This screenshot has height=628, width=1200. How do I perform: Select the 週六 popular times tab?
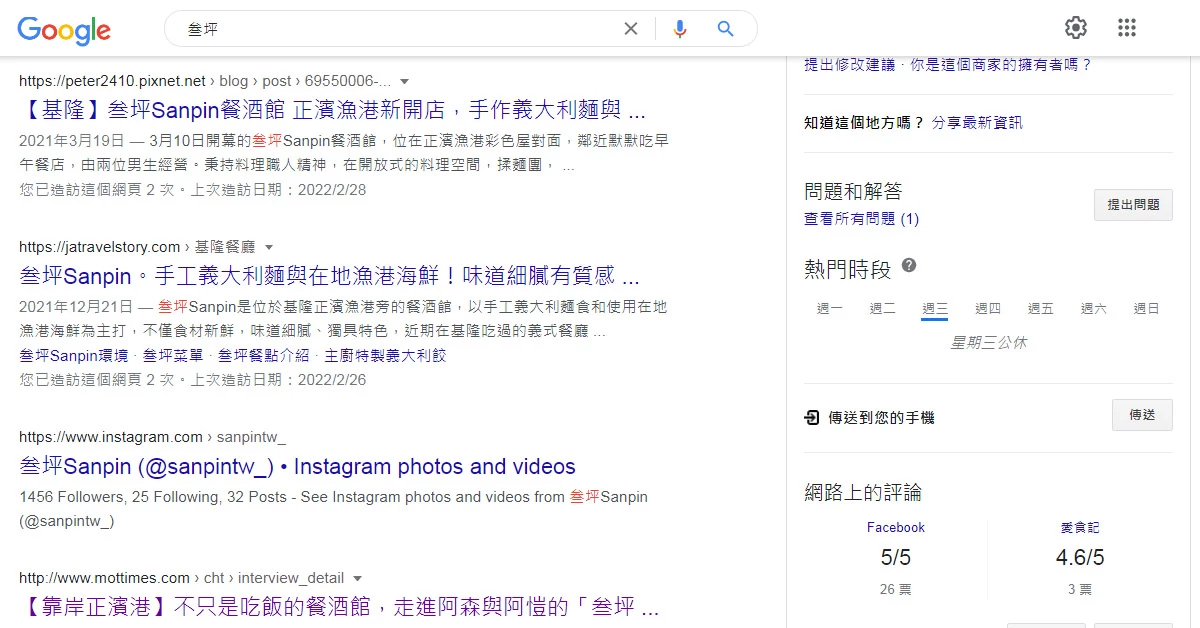click(x=1094, y=309)
